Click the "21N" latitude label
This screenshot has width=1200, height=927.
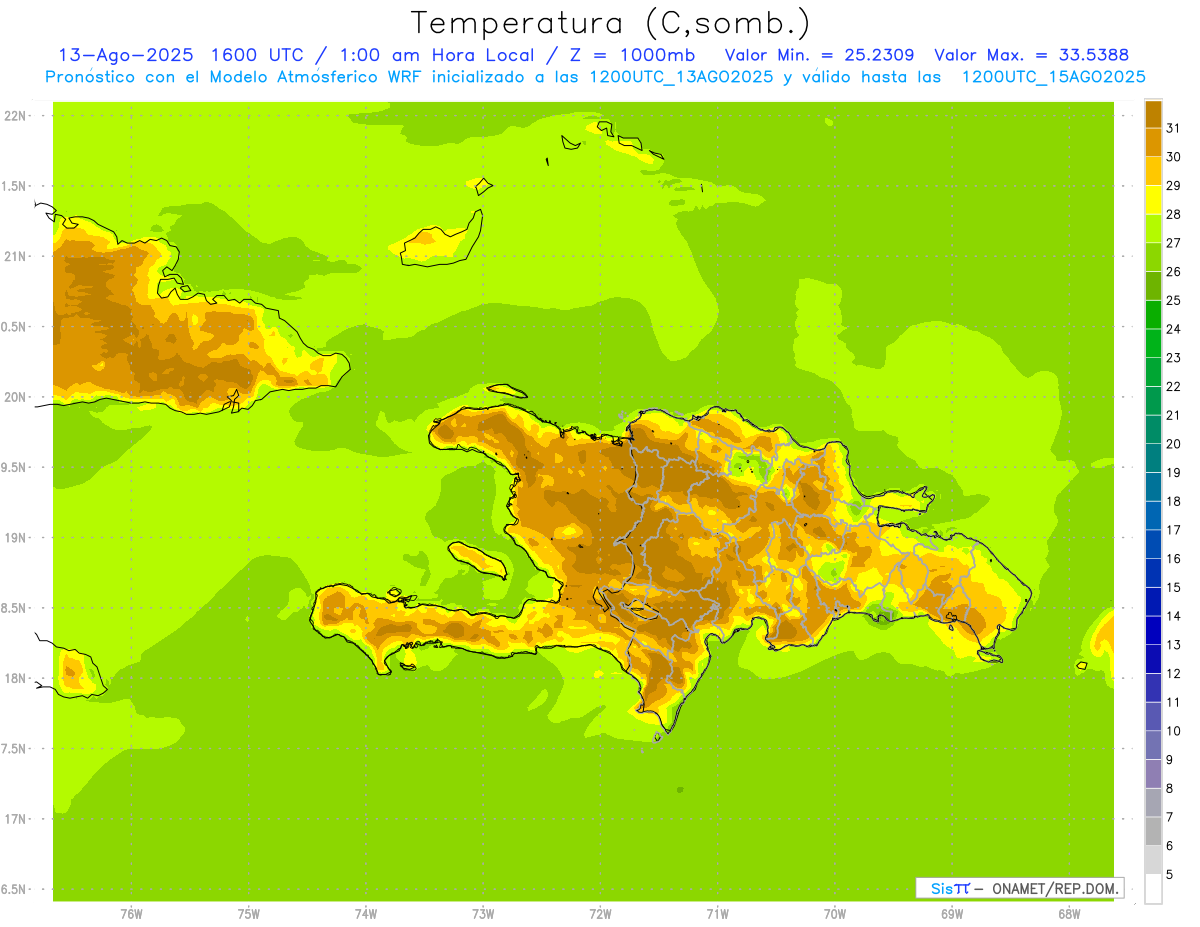coord(15,257)
